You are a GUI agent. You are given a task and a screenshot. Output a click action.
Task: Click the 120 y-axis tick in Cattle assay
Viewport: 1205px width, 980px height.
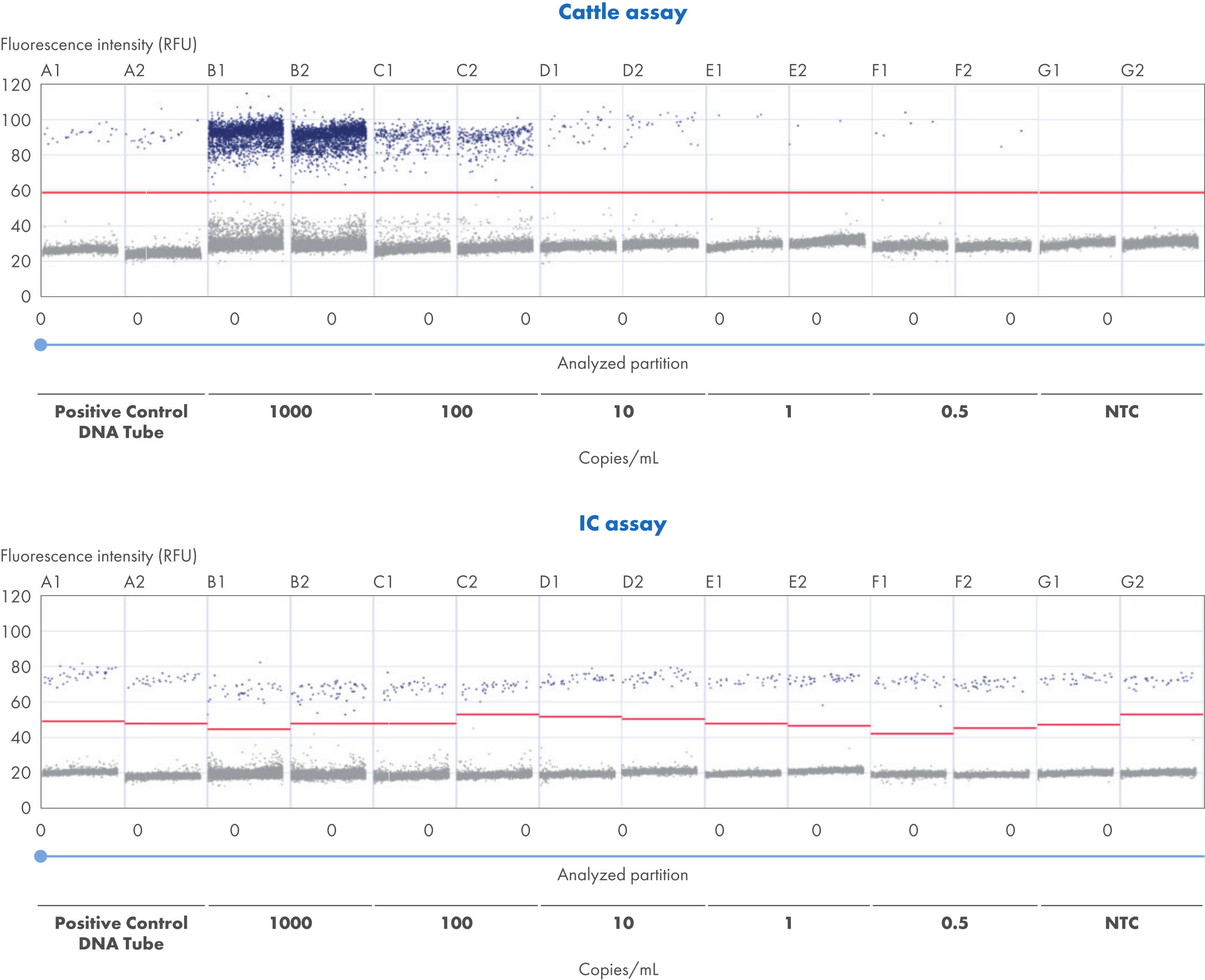tap(16, 85)
